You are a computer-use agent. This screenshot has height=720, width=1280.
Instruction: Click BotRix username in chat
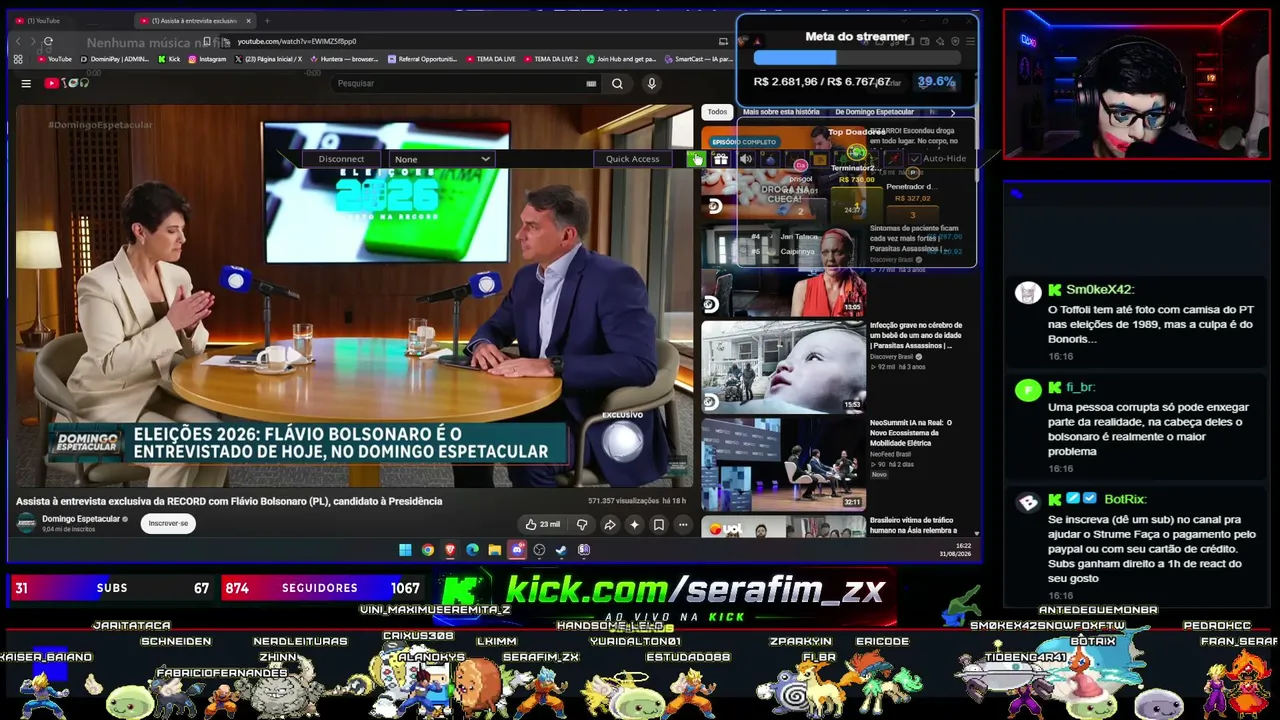[1125, 499]
